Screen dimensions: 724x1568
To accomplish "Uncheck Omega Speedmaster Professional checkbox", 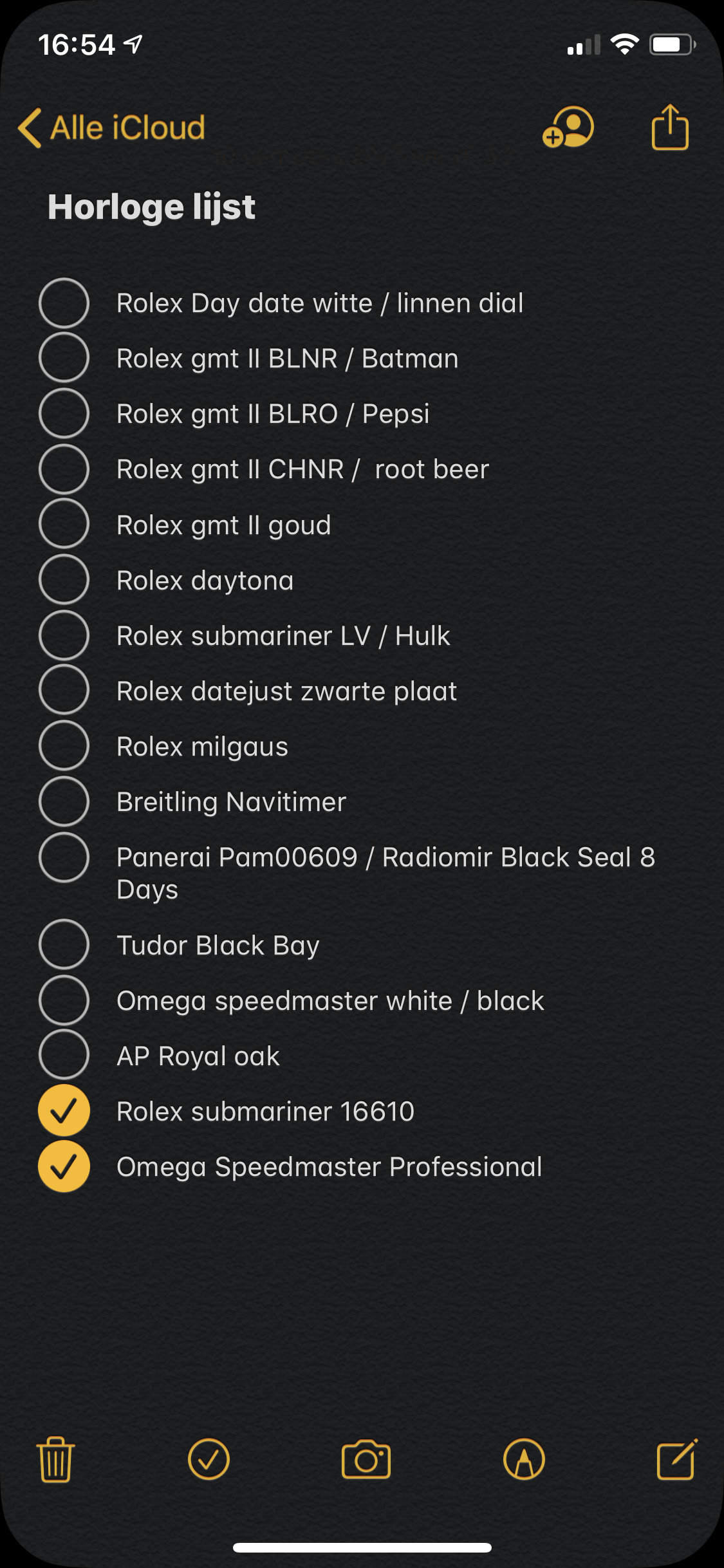I will coord(64,1166).
